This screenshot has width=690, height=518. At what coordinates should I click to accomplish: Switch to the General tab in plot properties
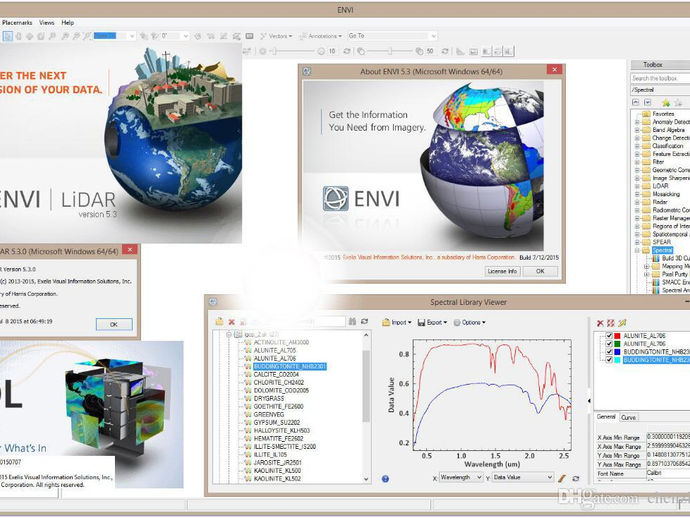click(606, 417)
